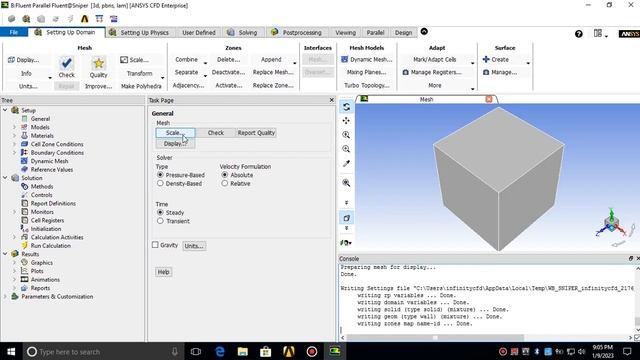Expand the Monitors tree node

[15, 212]
